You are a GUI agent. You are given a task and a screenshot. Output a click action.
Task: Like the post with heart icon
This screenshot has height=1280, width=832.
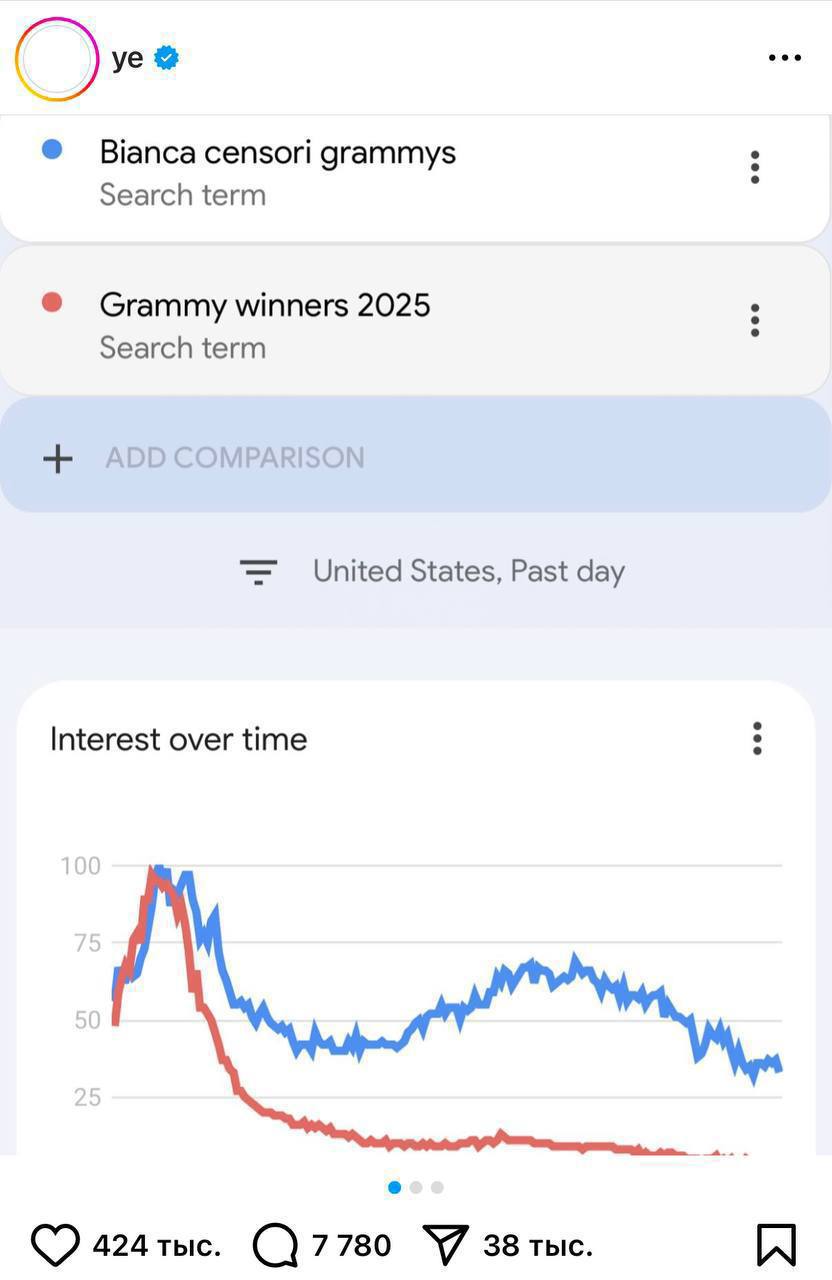[x=54, y=1245]
